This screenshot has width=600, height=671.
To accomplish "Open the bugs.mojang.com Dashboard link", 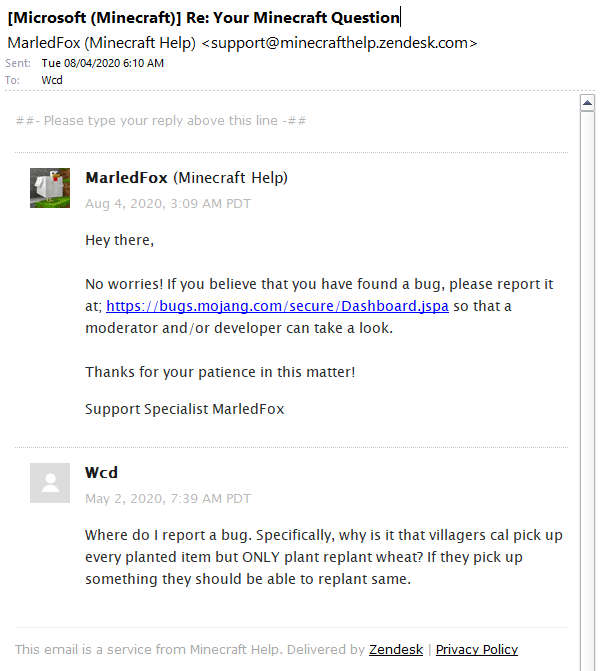I will (277, 306).
